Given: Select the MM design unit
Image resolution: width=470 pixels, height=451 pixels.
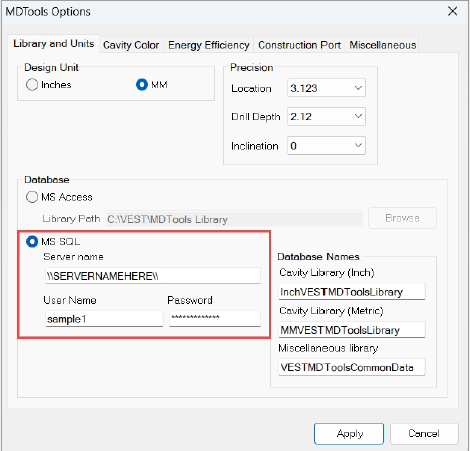Looking at the screenshot, I should pos(152,85).
